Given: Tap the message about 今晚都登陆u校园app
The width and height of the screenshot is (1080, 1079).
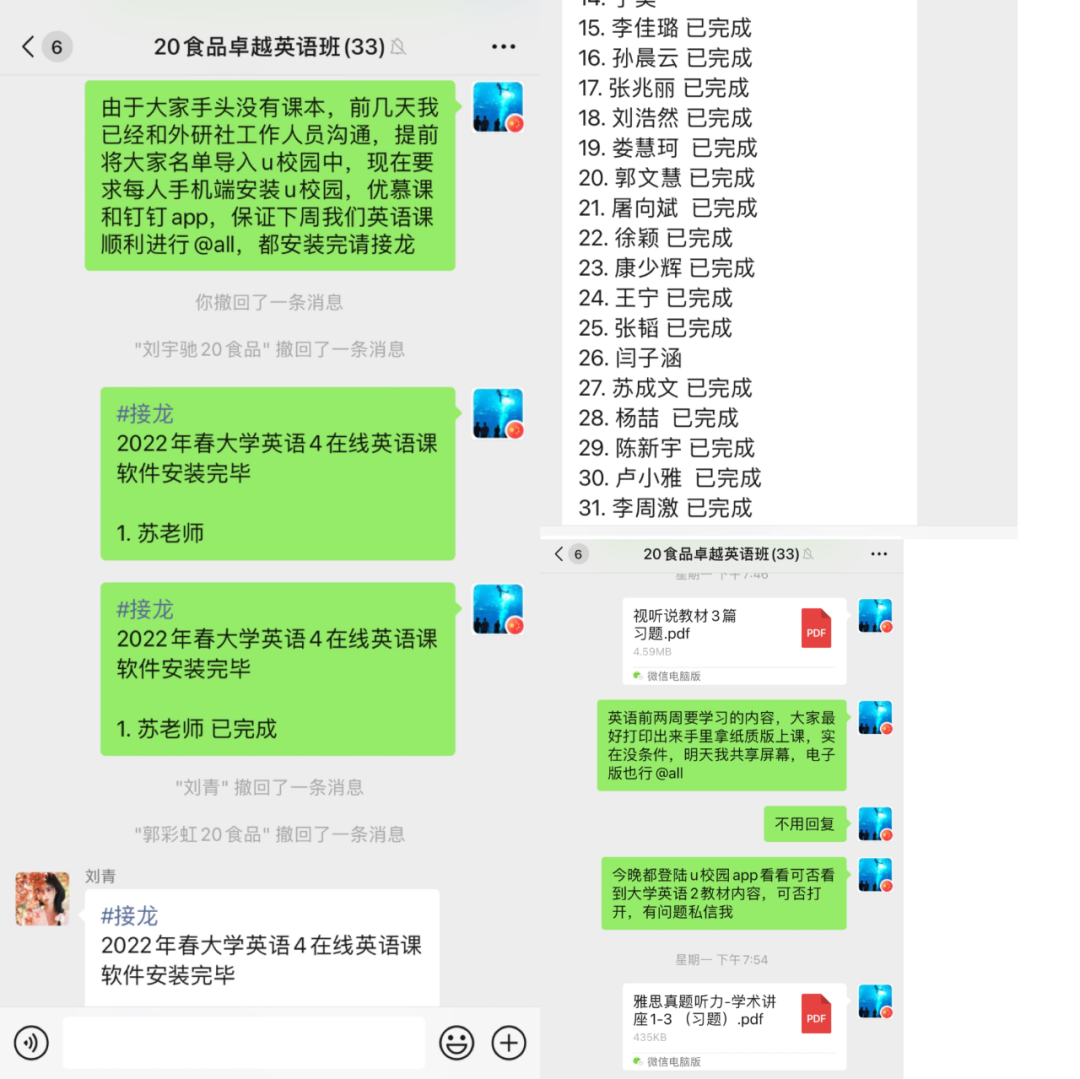Looking at the screenshot, I should [724, 893].
